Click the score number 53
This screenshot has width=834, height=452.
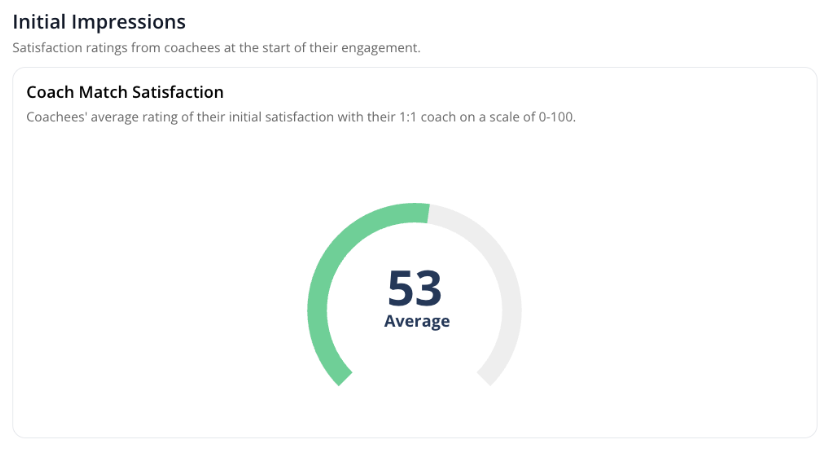[x=415, y=289]
